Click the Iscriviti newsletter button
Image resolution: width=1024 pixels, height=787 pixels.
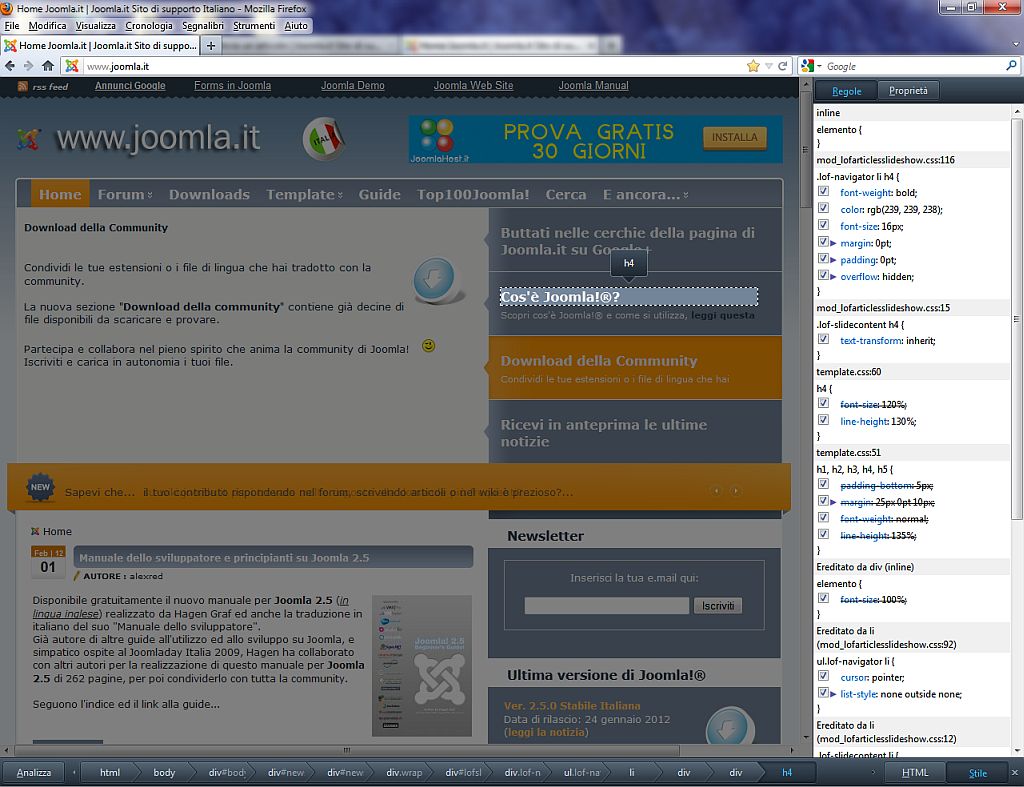pyautogui.click(x=718, y=606)
